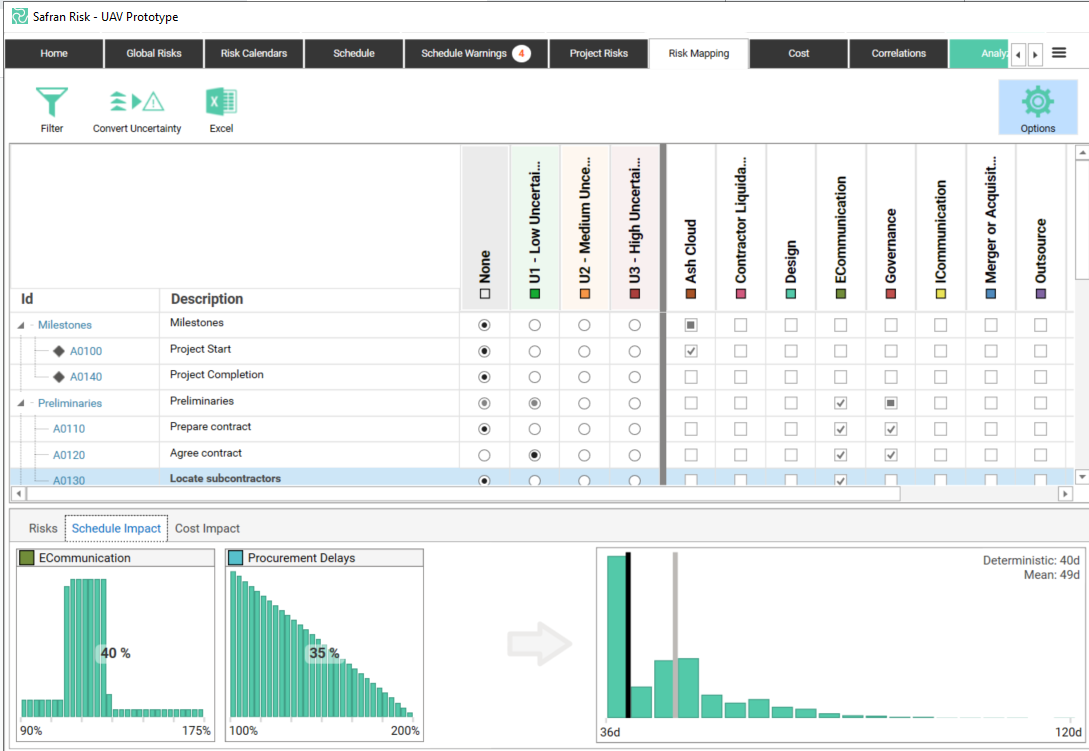1089x751 pixels.
Task: Select U1 Low Uncertainty for Project Completion
Action: (x=535, y=377)
